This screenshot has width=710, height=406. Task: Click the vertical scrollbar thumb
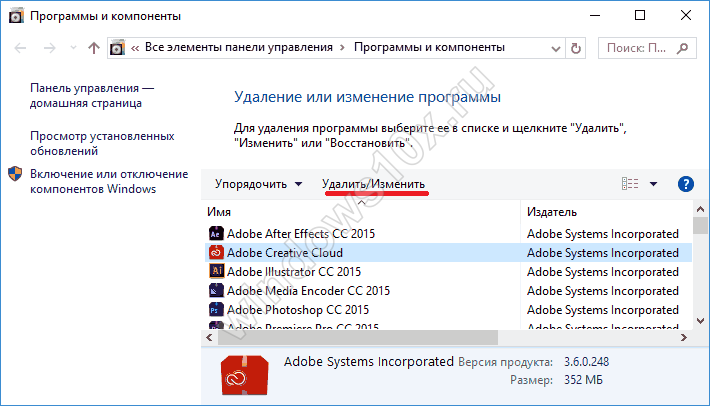pyautogui.click(x=700, y=225)
